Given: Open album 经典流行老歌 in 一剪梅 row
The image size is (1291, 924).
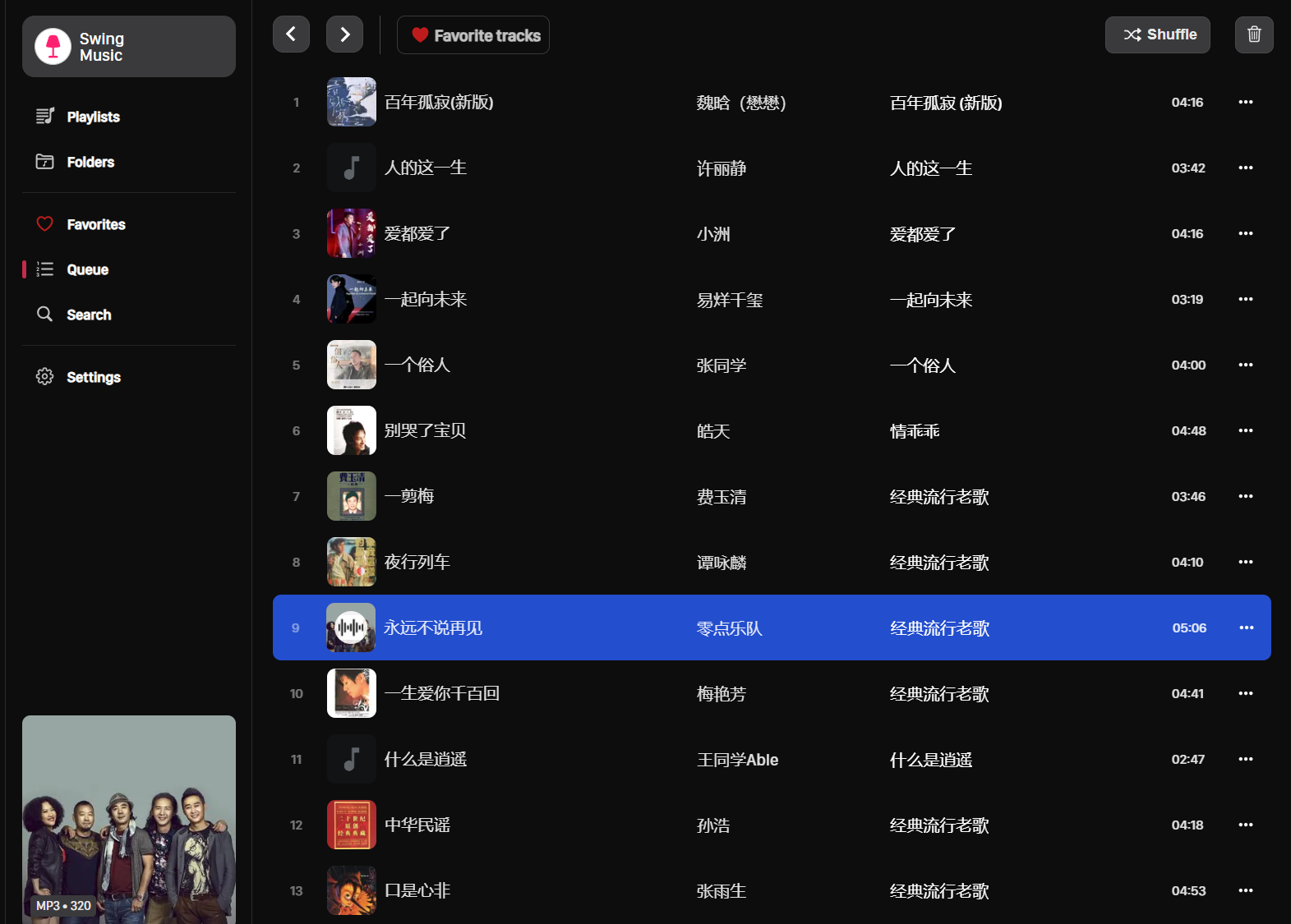Looking at the screenshot, I should 939,497.
